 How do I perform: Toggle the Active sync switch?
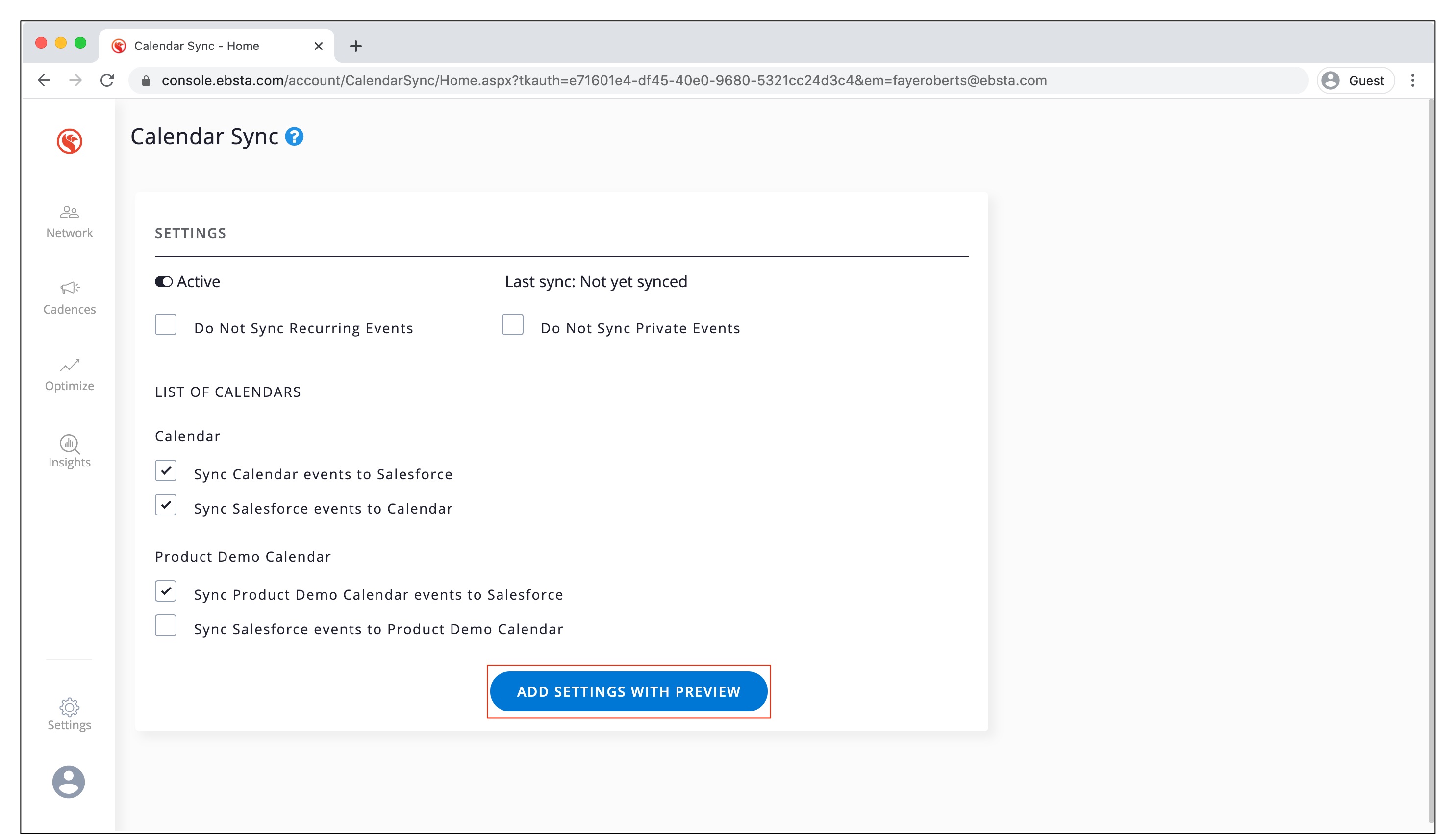[x=164, y=281]
